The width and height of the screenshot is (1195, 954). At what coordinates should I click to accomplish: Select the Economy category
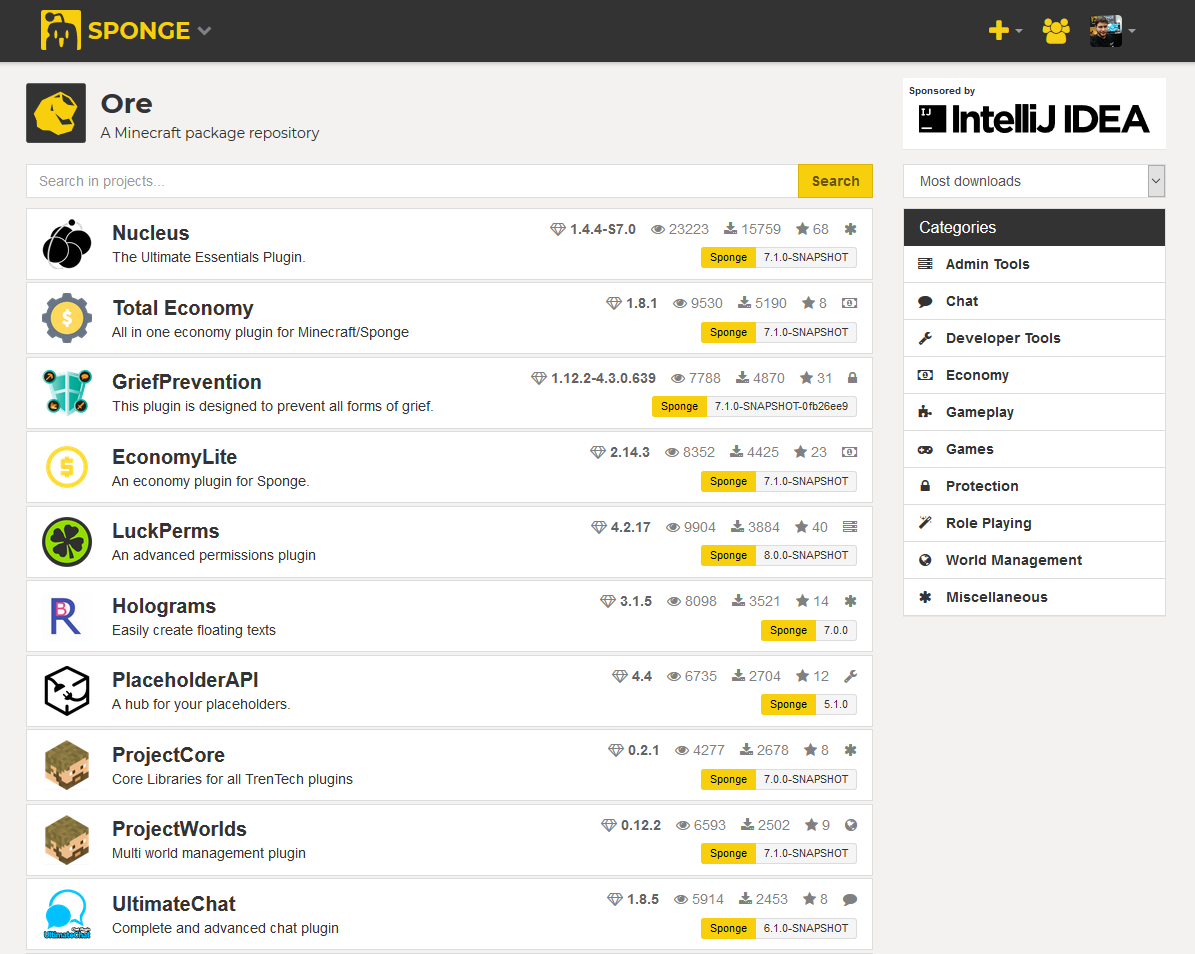1034,375
